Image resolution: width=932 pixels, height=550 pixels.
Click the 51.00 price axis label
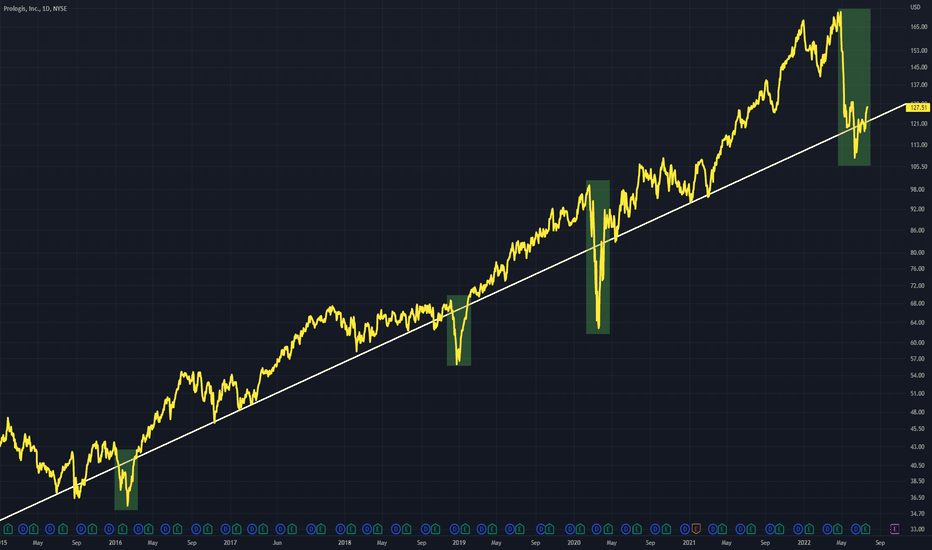918,394
